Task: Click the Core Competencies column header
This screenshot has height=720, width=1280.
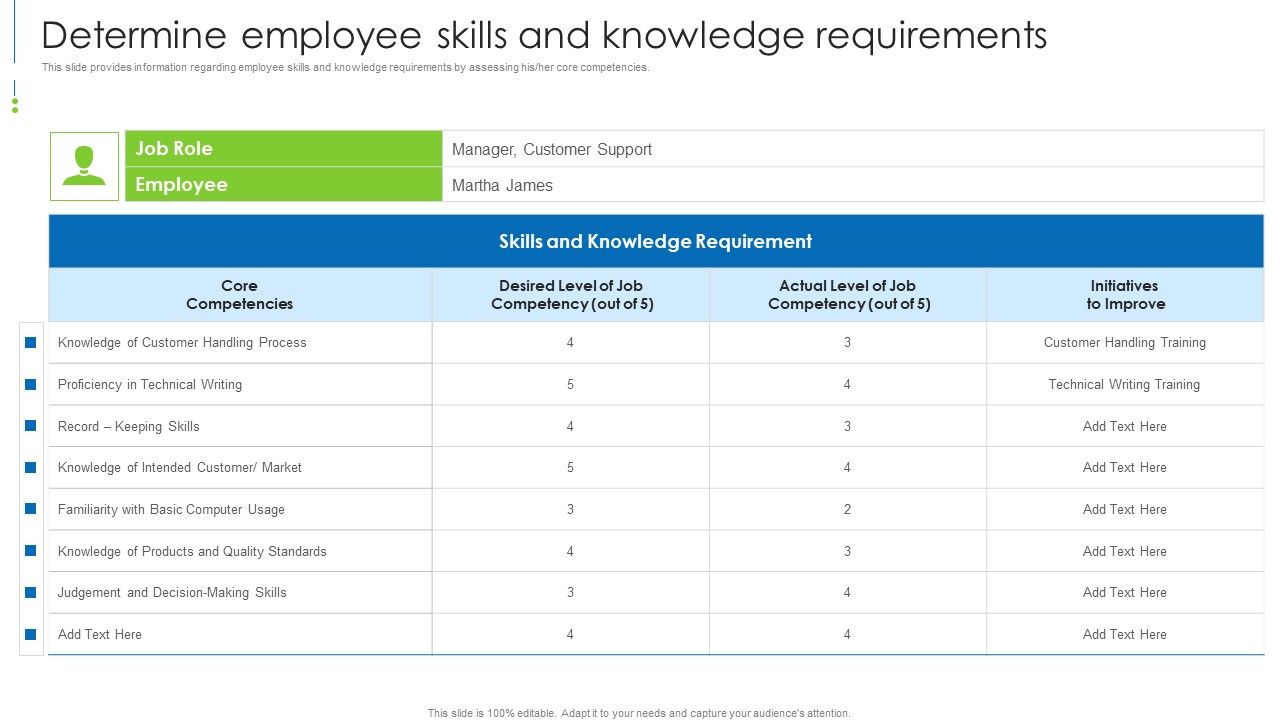Action: tap(240, 295)
